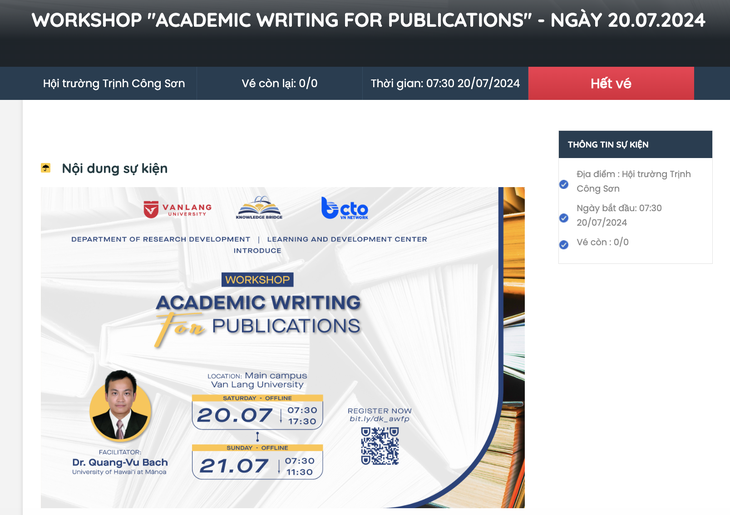
Task: Click the Nội dung sự kiện section heading
Action: coord(115,168)
